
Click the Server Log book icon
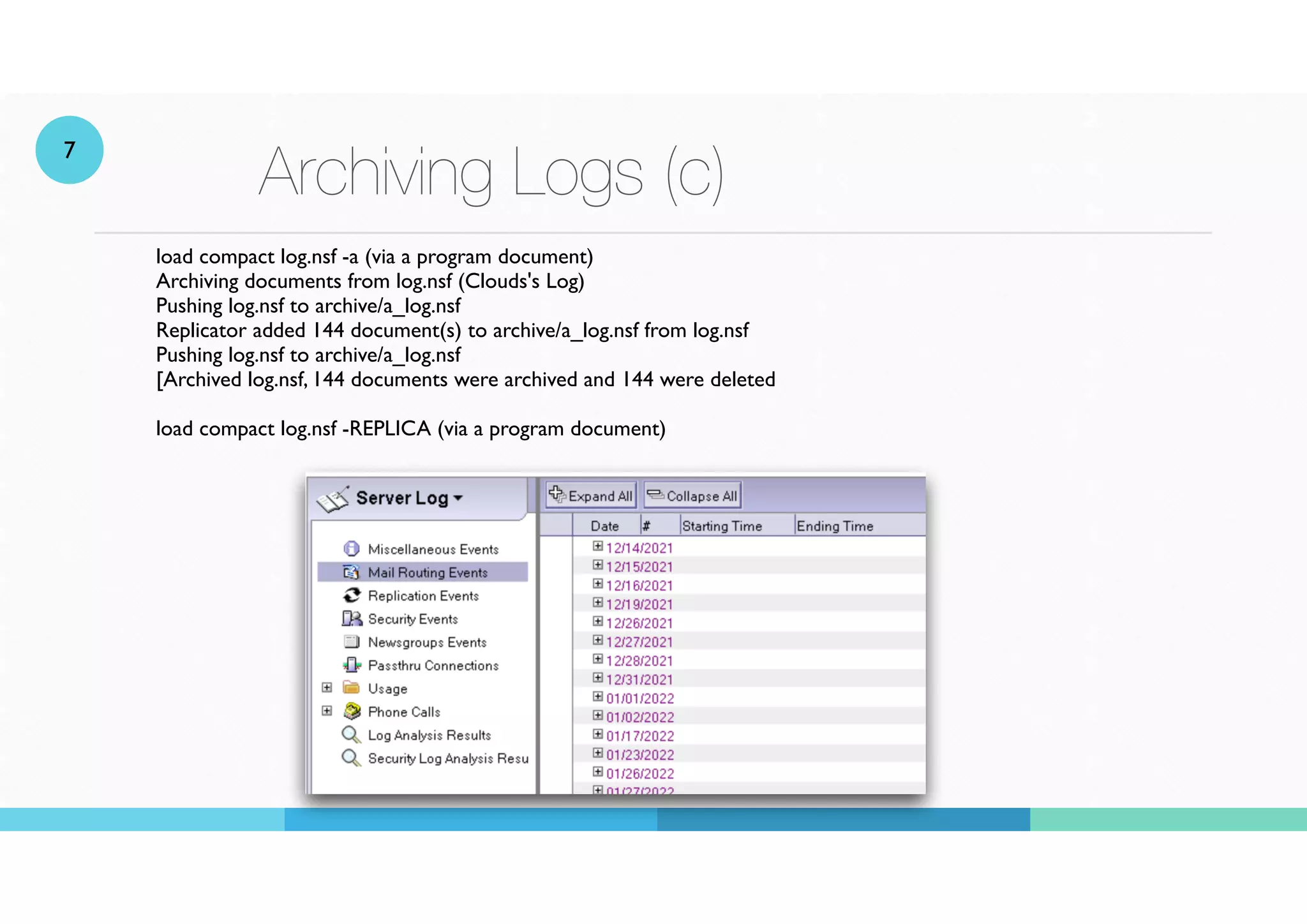pos(333,499)
